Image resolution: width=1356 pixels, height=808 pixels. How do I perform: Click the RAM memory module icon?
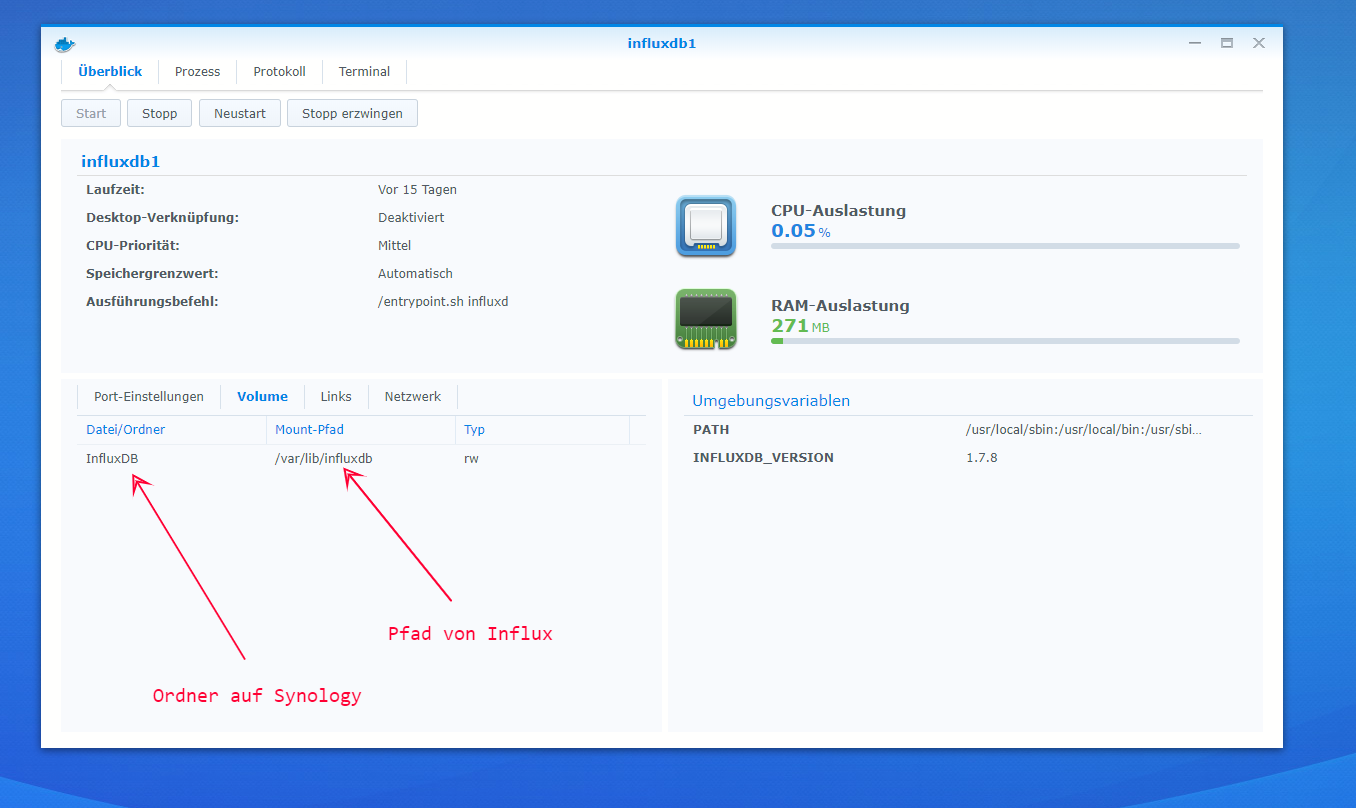point(706,319)
